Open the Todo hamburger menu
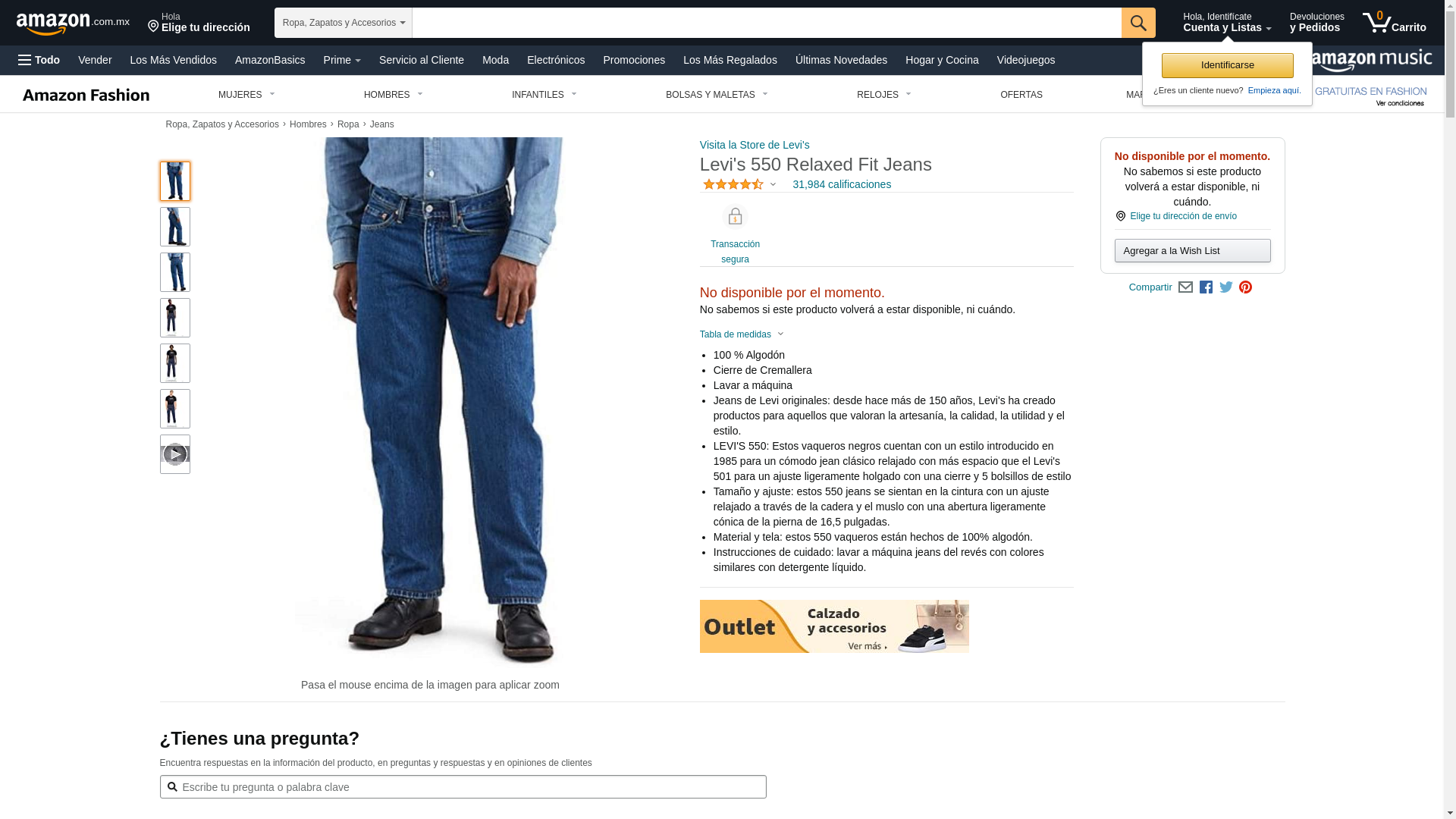The image size is (1456, 819). [x=39, y=60]
